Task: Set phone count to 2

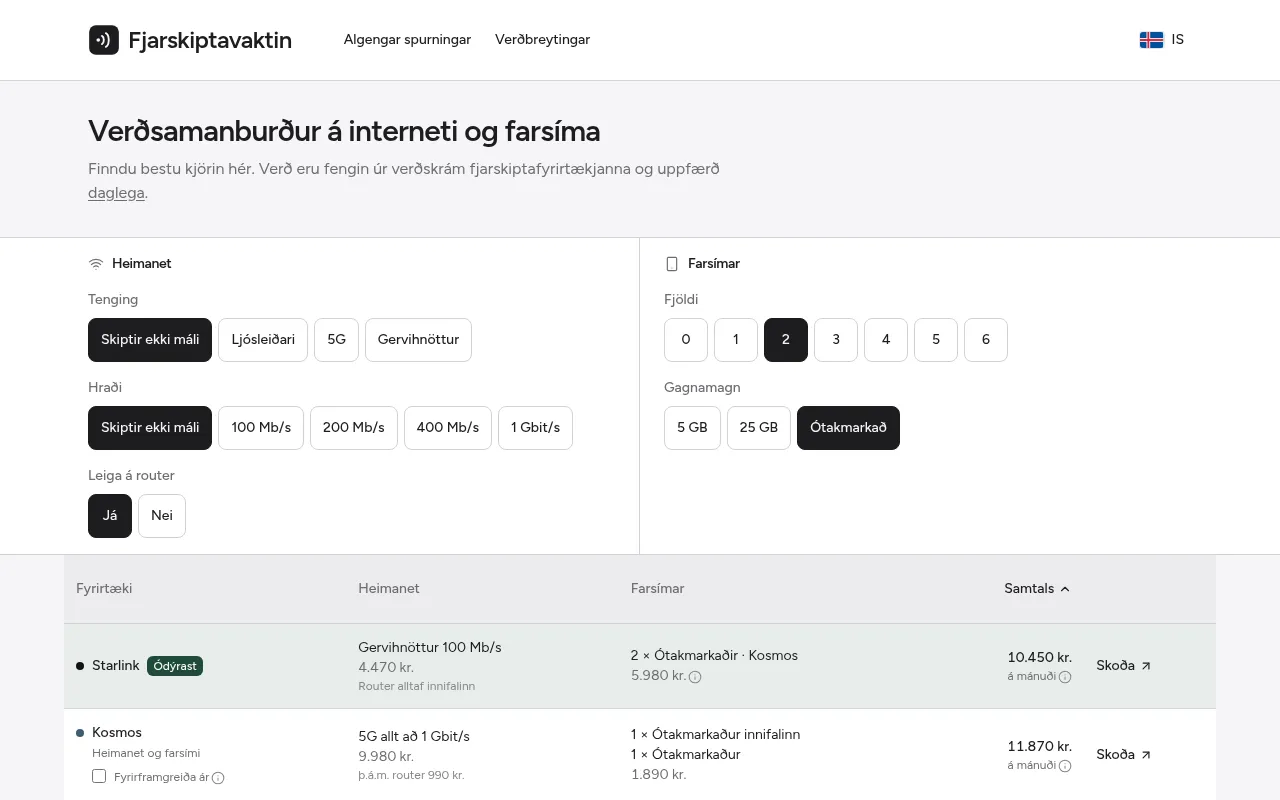Action: [x=786, y=340]
